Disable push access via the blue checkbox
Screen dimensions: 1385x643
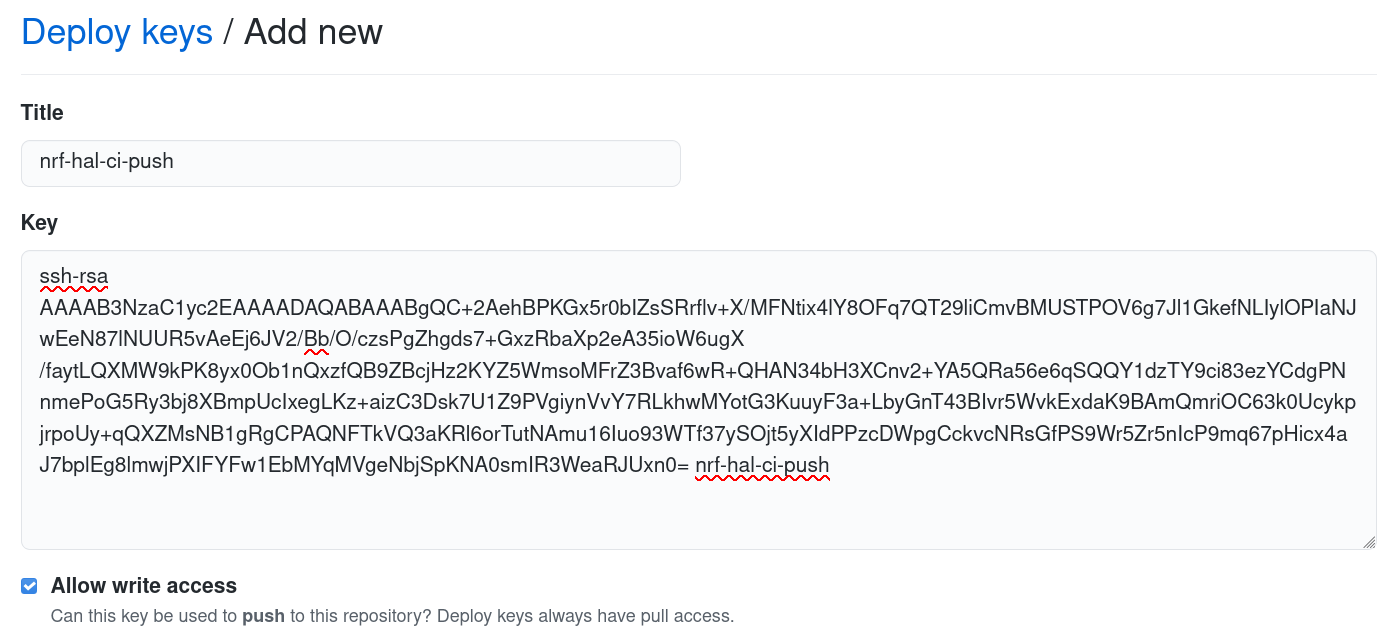29,585
